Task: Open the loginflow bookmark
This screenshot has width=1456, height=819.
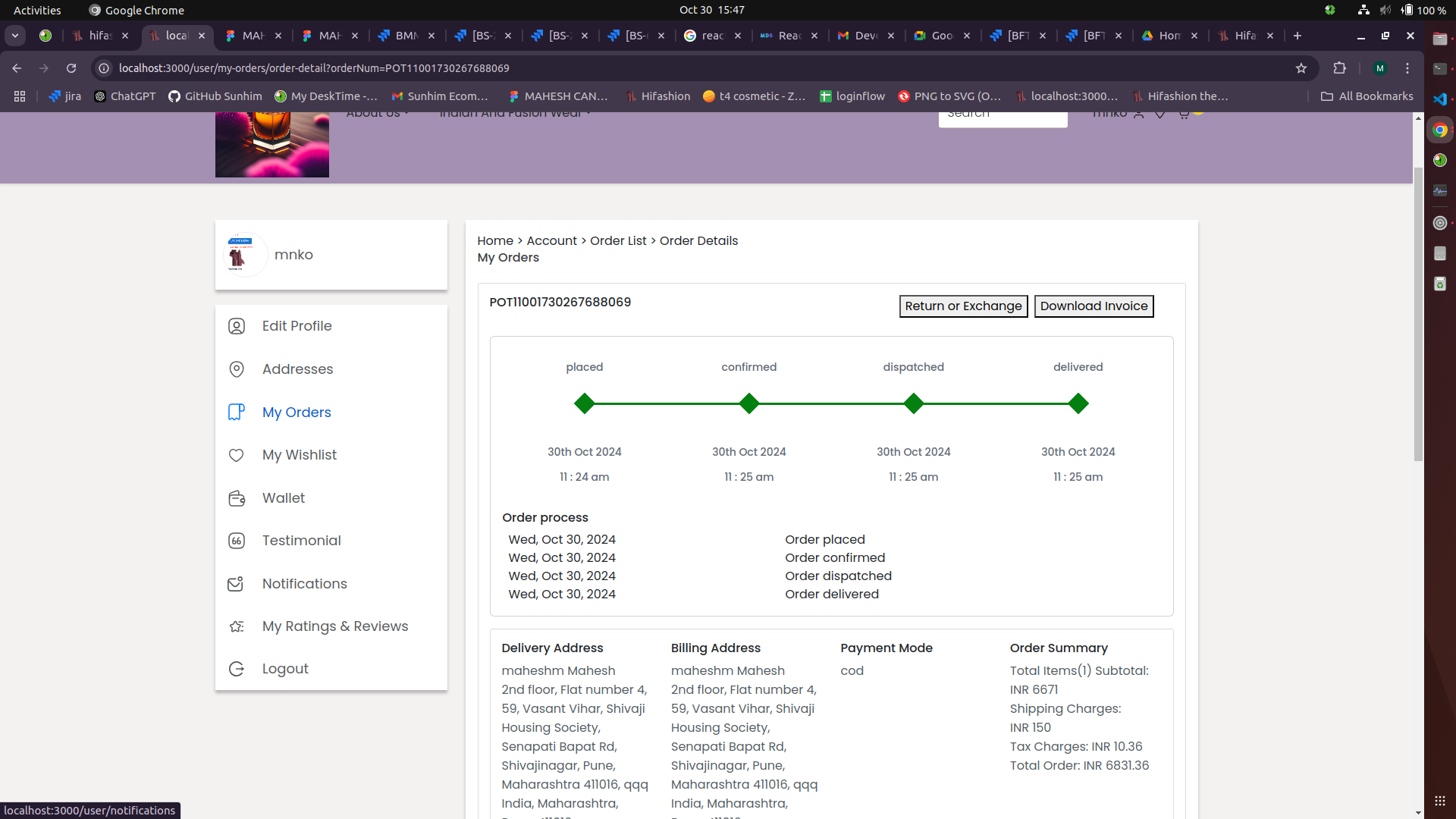Action: 852,96
